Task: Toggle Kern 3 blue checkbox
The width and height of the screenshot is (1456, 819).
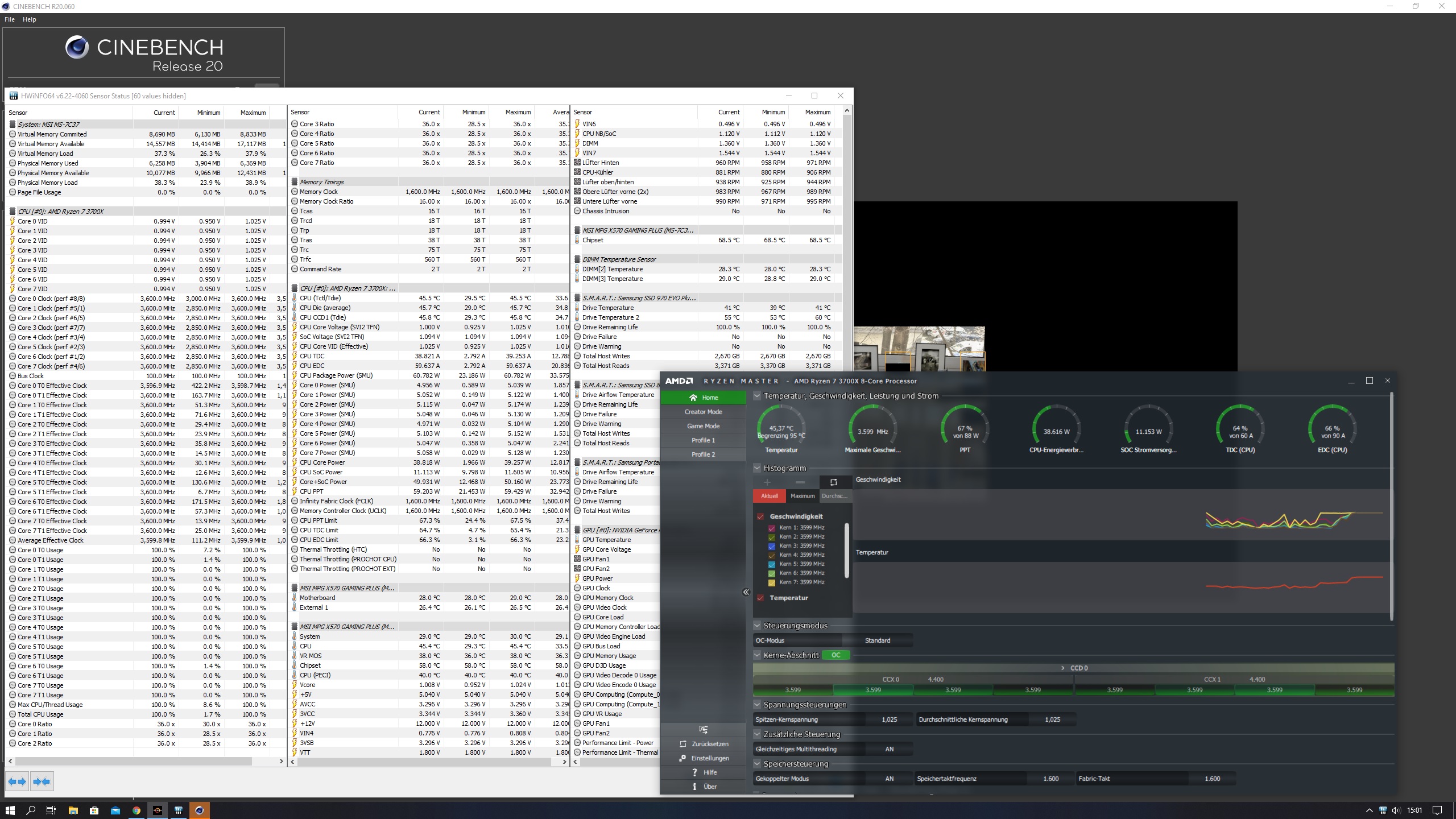Action: [772, 546]
